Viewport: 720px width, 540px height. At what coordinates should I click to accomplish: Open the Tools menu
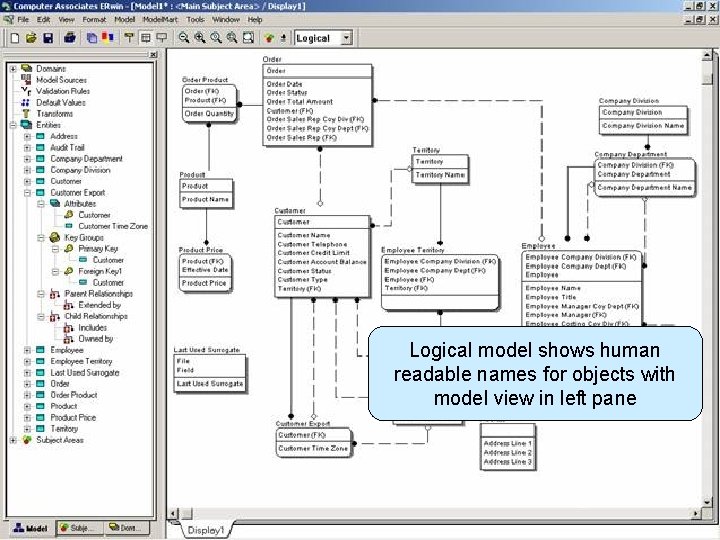point(195,19)
